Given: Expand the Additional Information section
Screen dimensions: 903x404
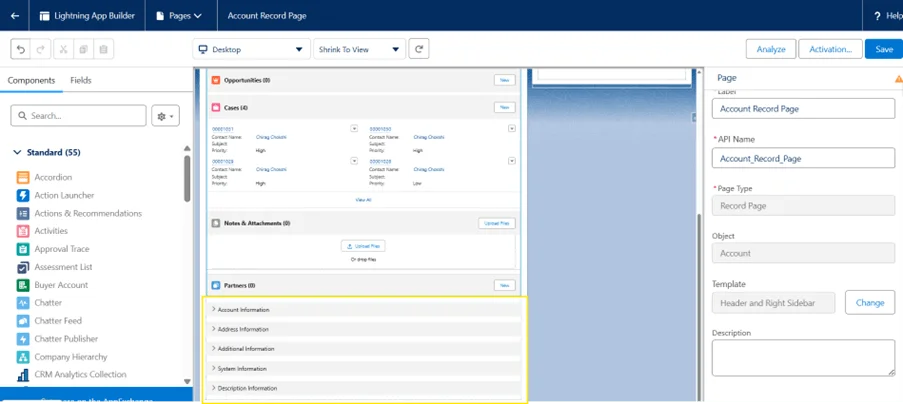Looking at the screenshot, I should click(x=364, y=349).
